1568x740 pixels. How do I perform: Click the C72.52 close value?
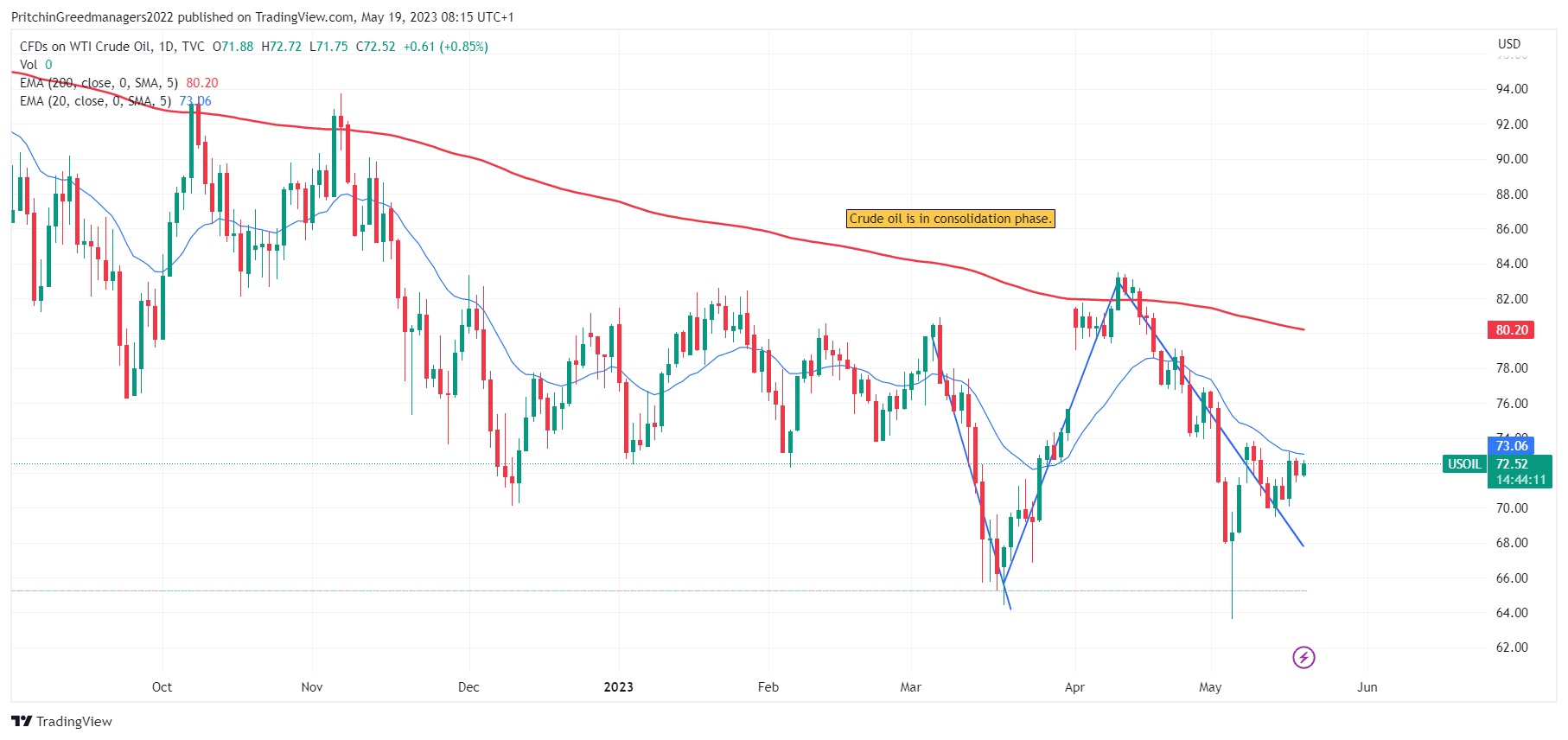[x=376, y=47]
